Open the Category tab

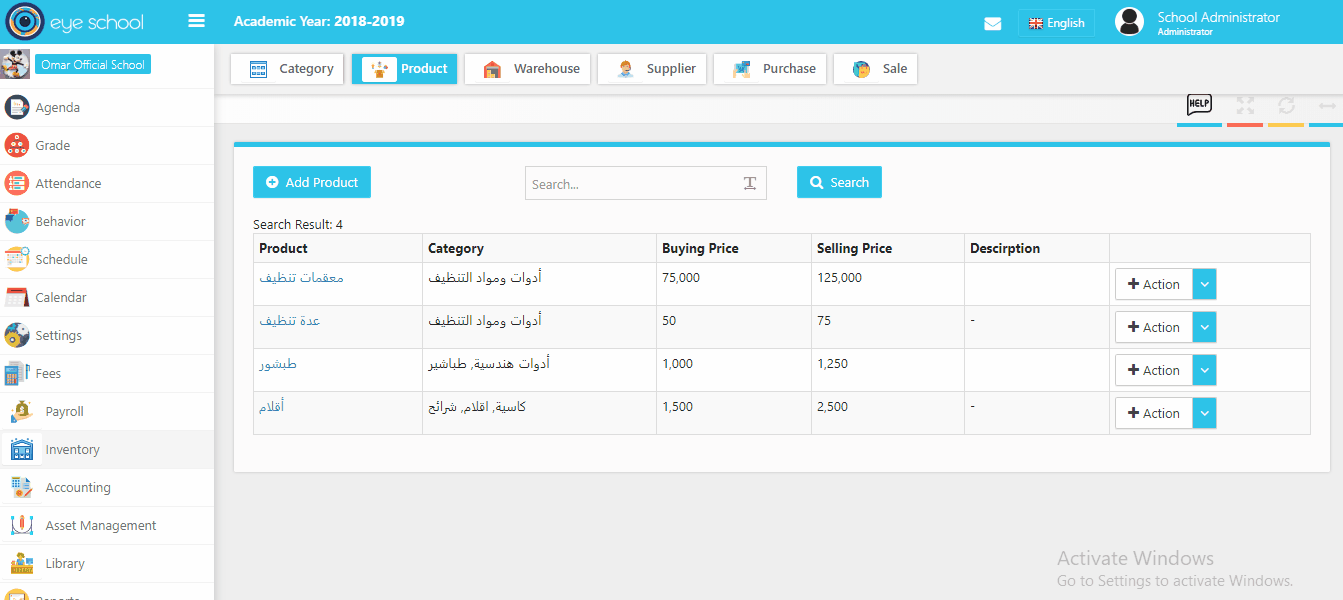287,69
